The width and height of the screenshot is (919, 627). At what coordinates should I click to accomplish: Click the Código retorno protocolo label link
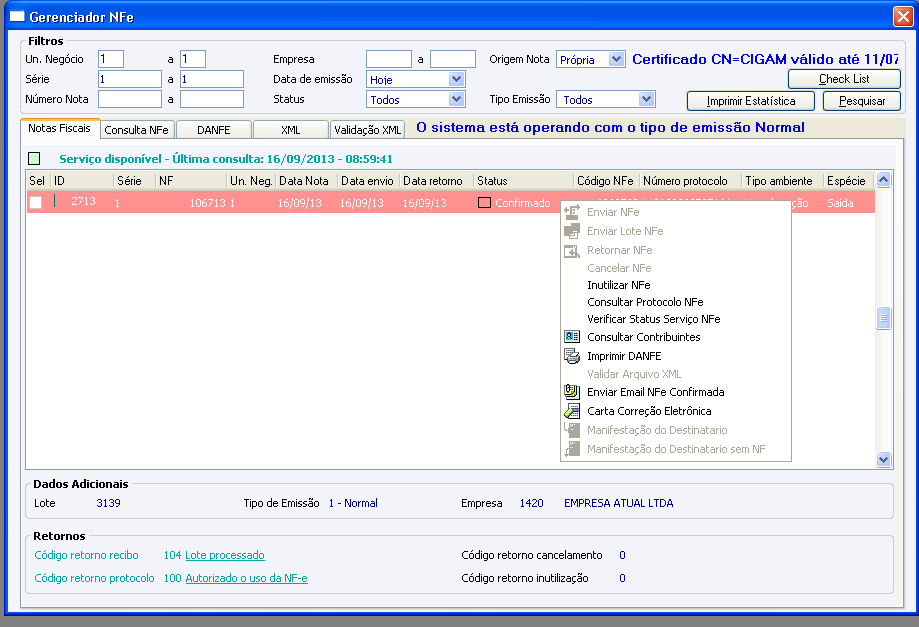[x=94, y=578]
